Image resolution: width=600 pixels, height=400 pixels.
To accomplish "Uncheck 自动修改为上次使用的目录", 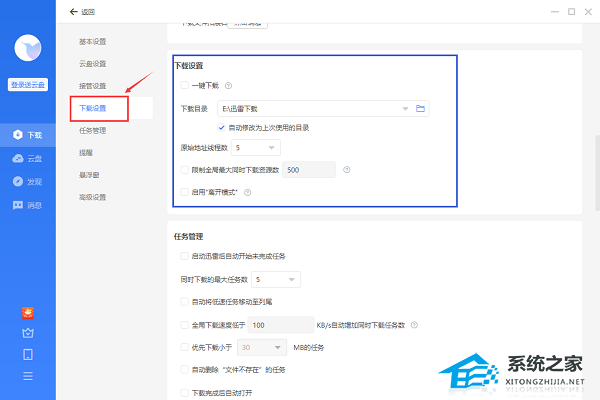I will click(221, 127).
